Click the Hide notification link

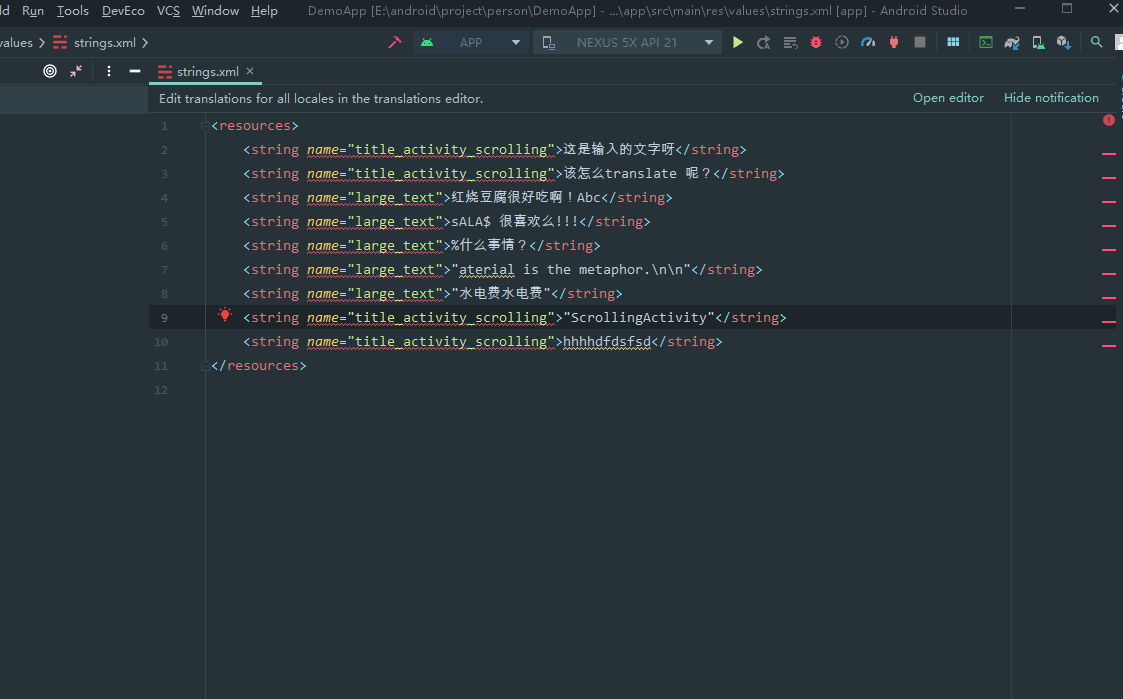(x=1051, y=98)
